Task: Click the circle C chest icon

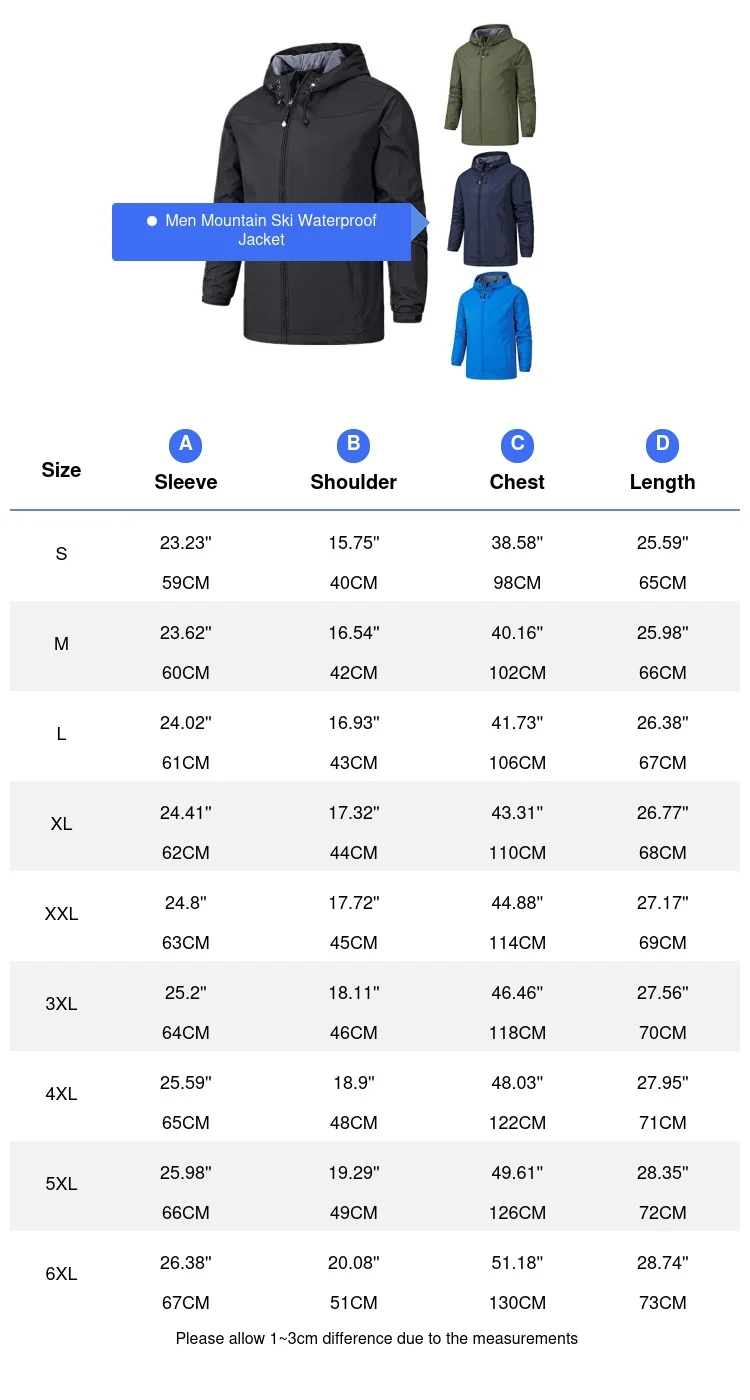Action: click(x=517, y=445)
